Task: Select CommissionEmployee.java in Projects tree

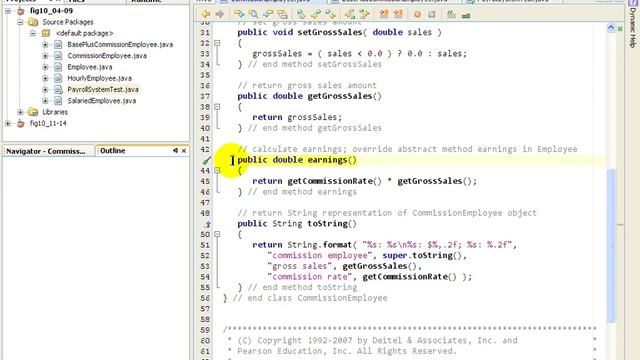Action: click(107, 56)
